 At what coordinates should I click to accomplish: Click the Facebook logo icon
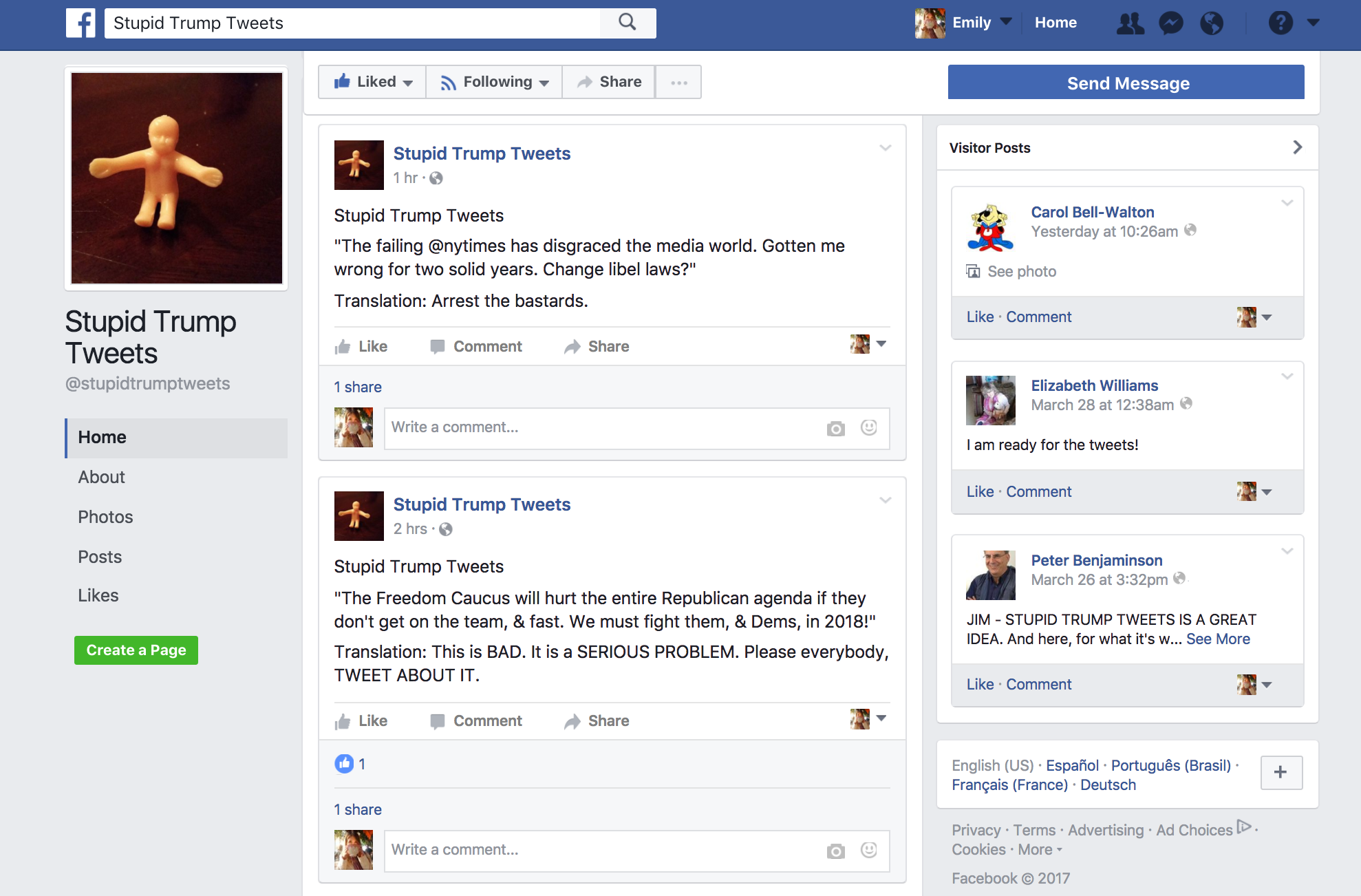[81, 23]
